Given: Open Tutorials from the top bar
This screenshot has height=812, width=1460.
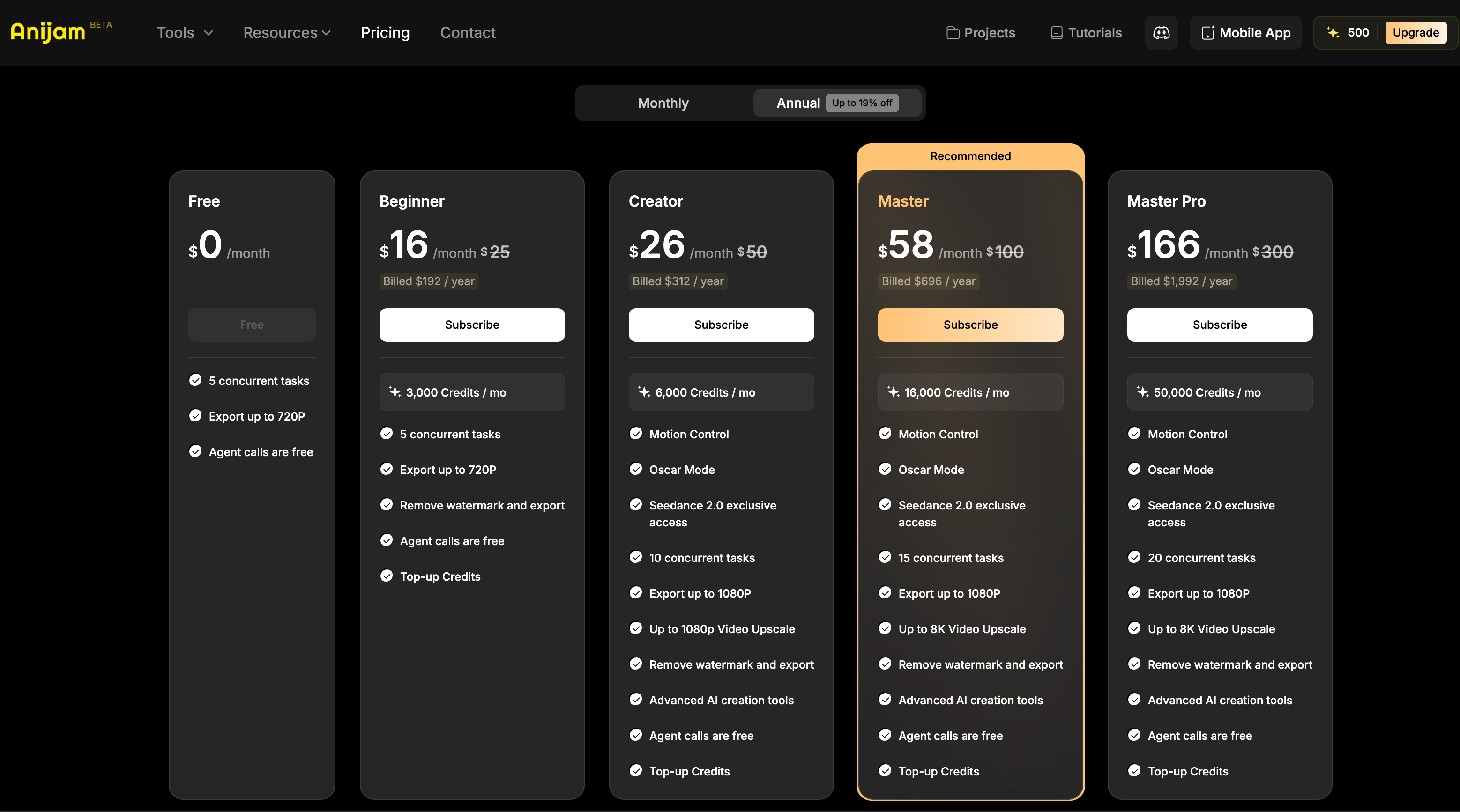Looking at the screenshot, I should 1086,33.
